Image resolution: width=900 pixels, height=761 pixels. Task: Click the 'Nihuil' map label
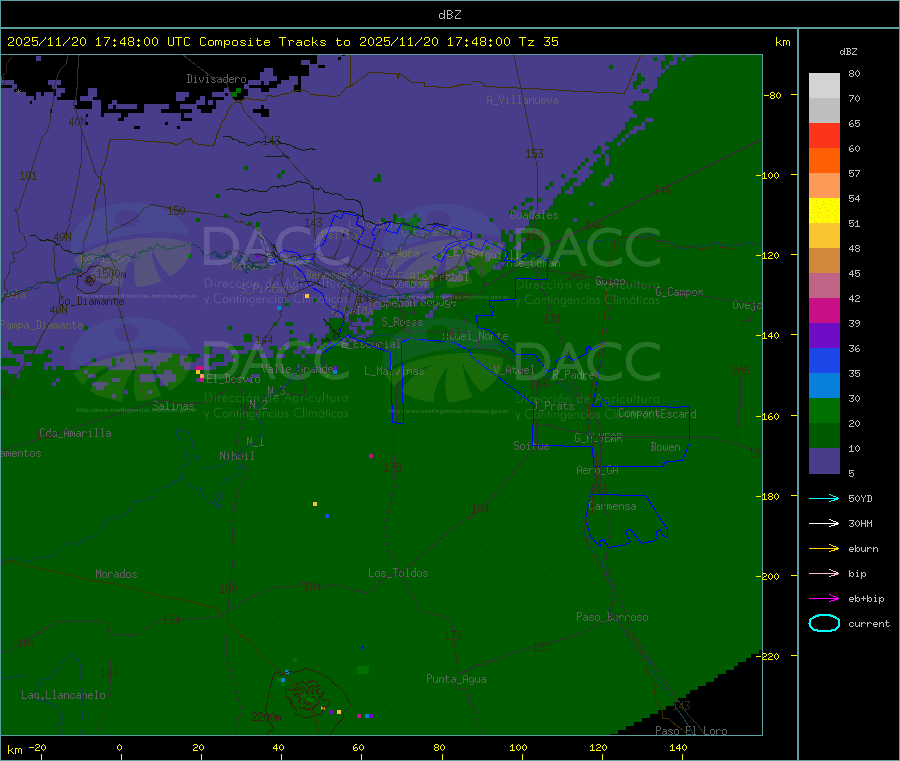point(236,456)
